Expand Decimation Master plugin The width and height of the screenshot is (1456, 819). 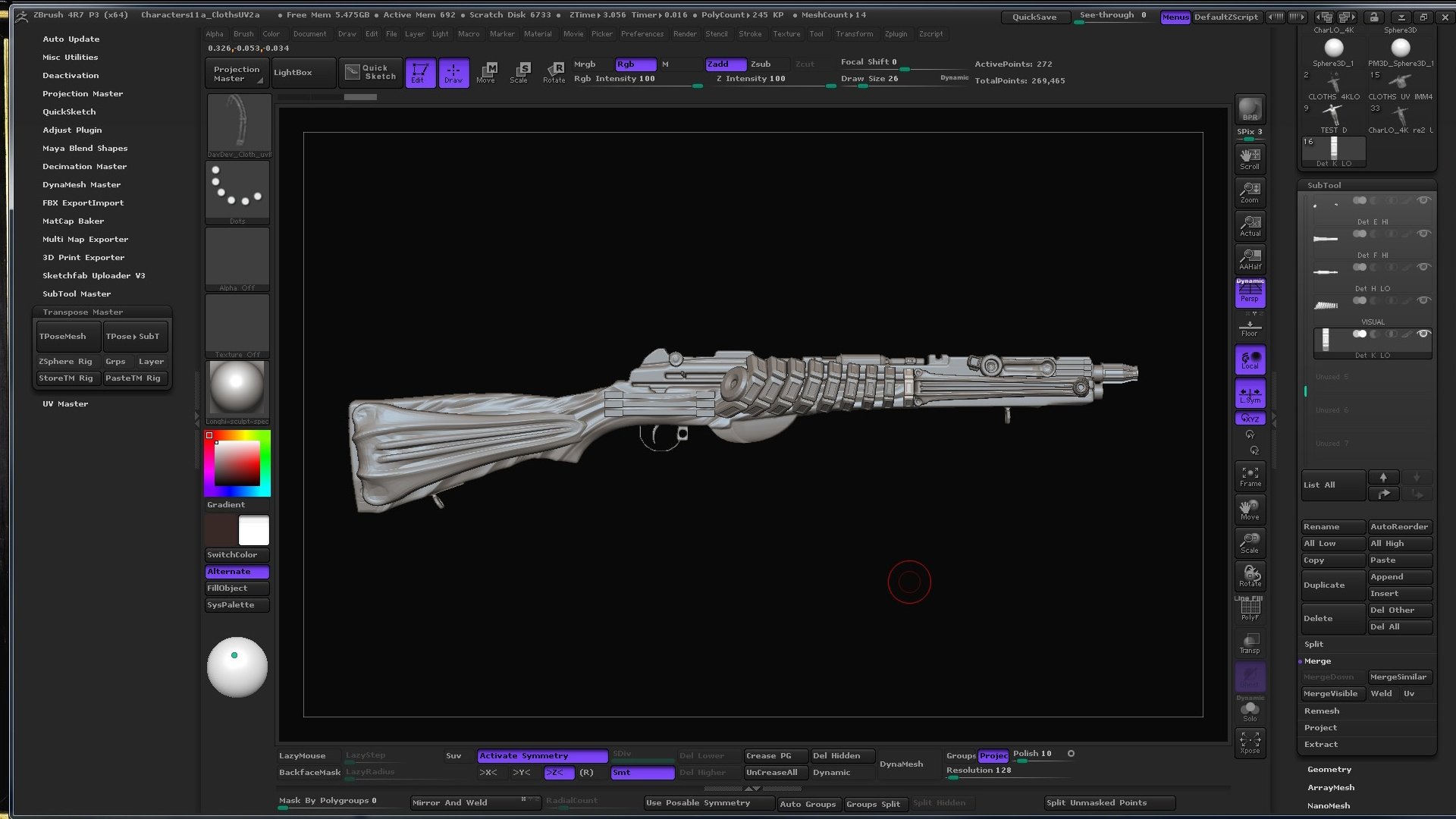[84, 166]
